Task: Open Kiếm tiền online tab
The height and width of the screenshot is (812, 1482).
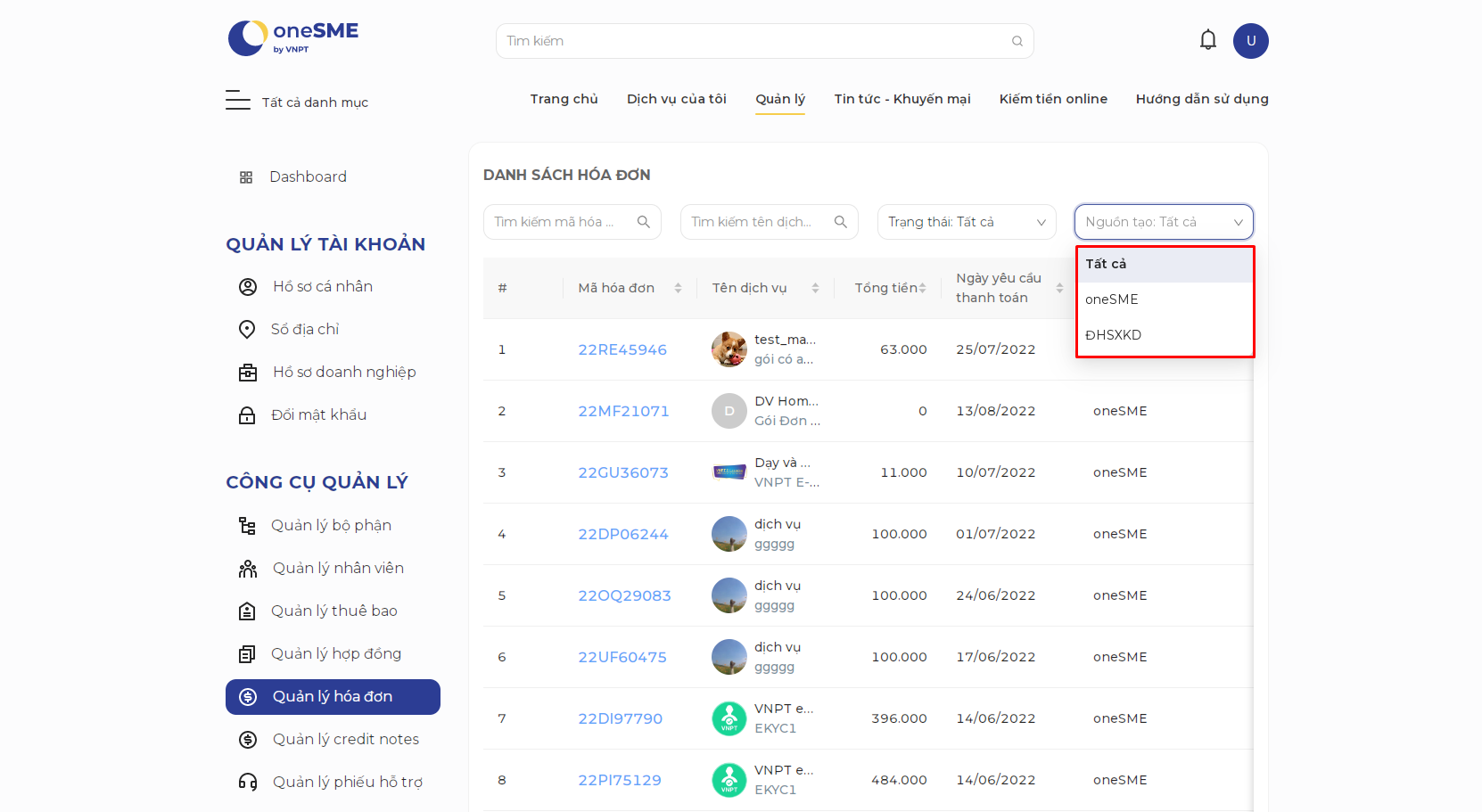Action: pyautogui.click(x=1053, y=99)
